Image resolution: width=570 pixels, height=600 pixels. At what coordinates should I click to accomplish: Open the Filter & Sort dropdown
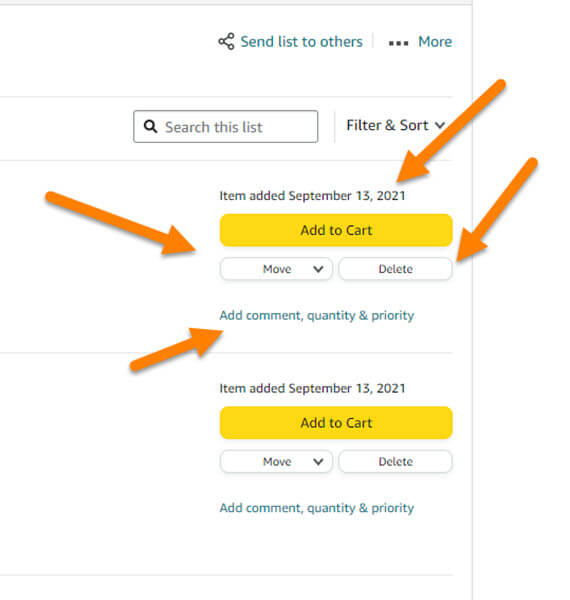coord(396,125)
